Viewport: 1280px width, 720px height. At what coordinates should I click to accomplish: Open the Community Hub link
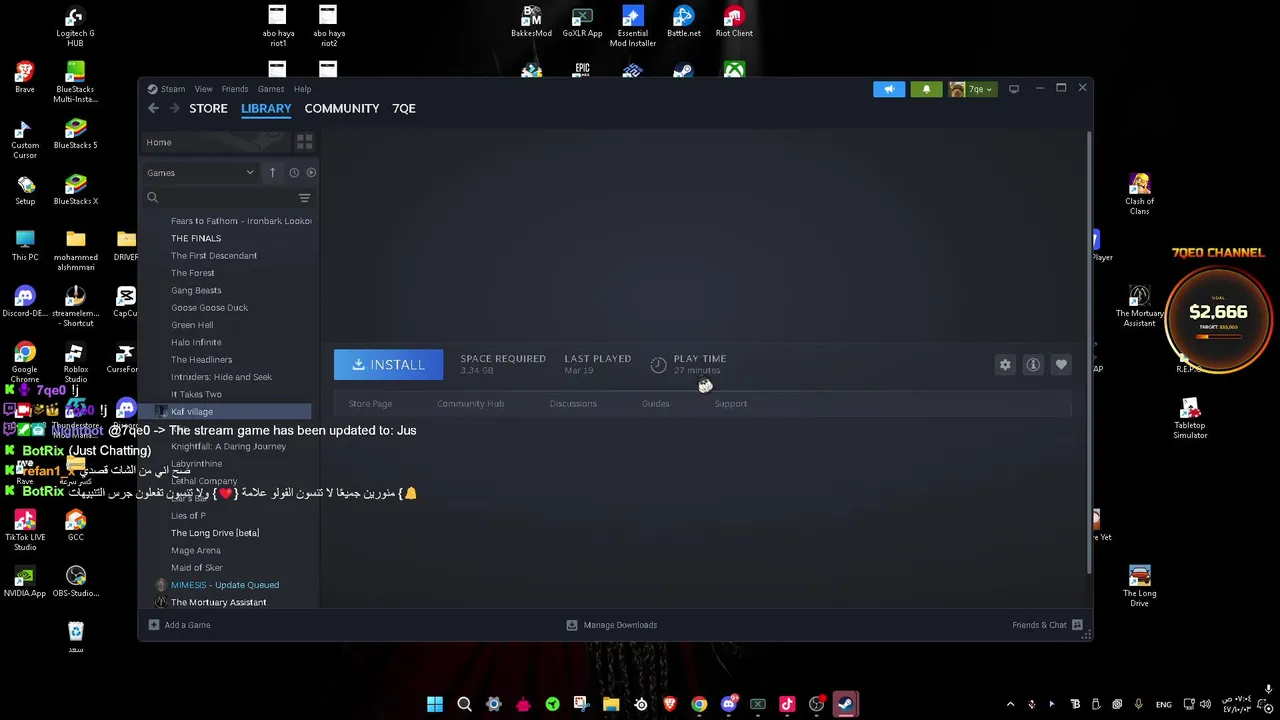470,404
